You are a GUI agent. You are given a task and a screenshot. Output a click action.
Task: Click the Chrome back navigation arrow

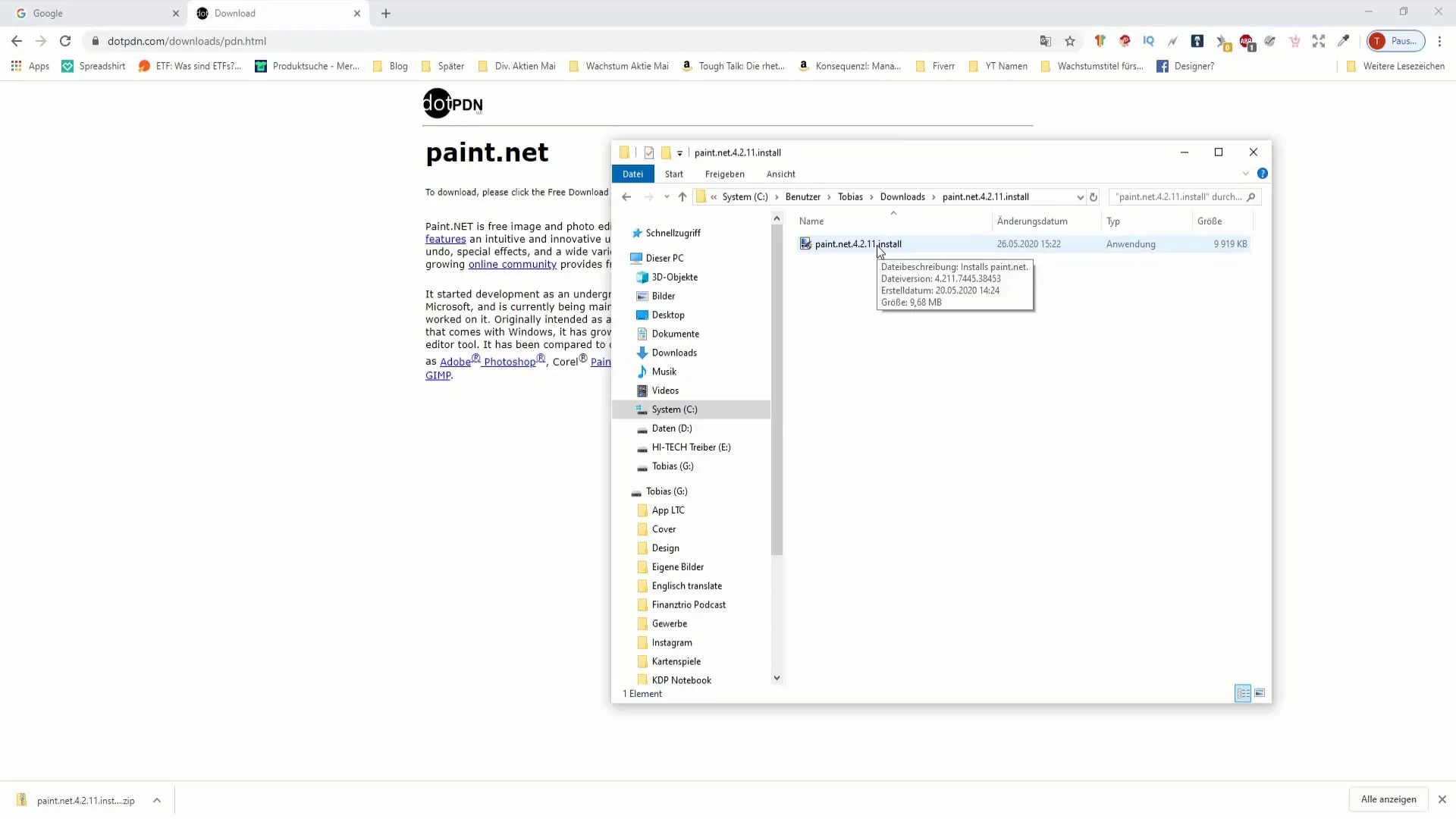[x=17, y=41]
